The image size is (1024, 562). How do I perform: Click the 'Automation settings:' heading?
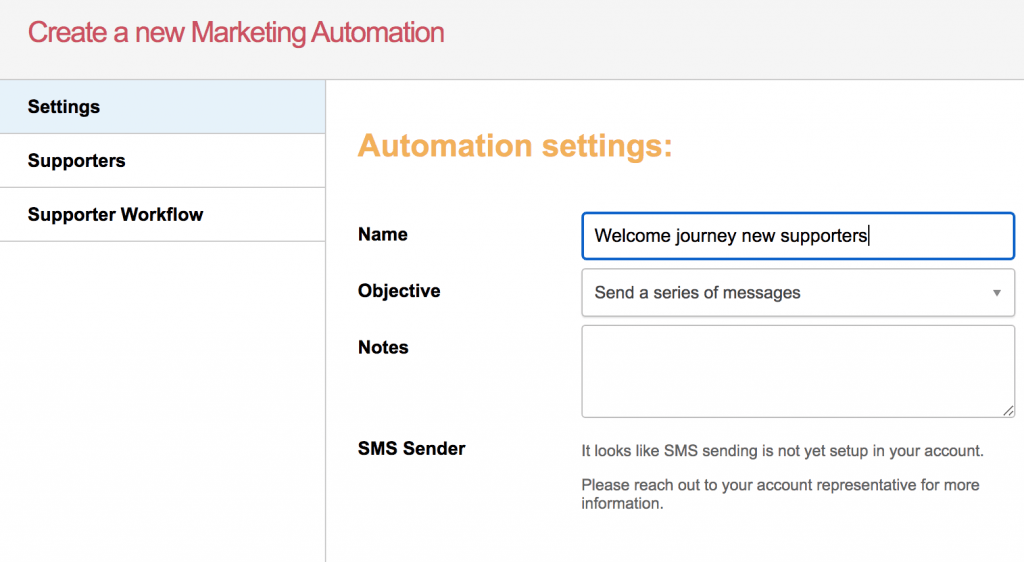(515, 146)
